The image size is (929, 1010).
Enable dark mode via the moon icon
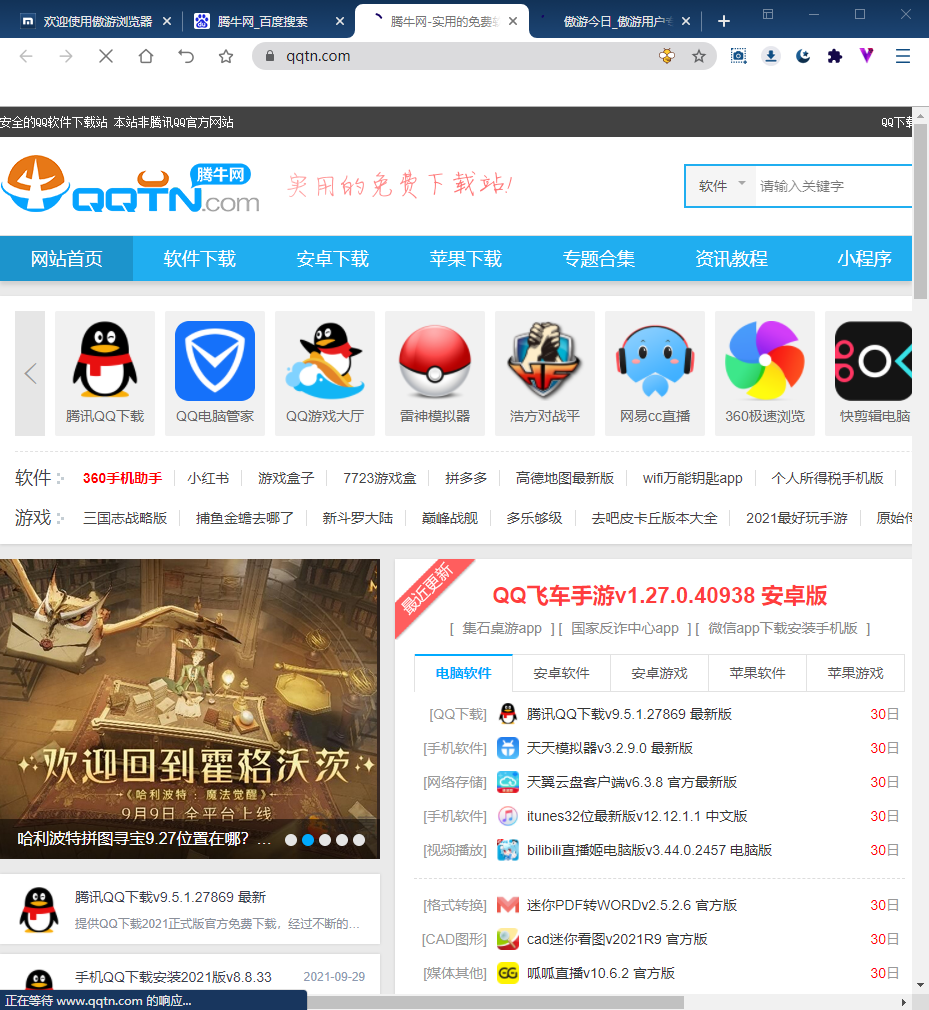coord(802,56)
